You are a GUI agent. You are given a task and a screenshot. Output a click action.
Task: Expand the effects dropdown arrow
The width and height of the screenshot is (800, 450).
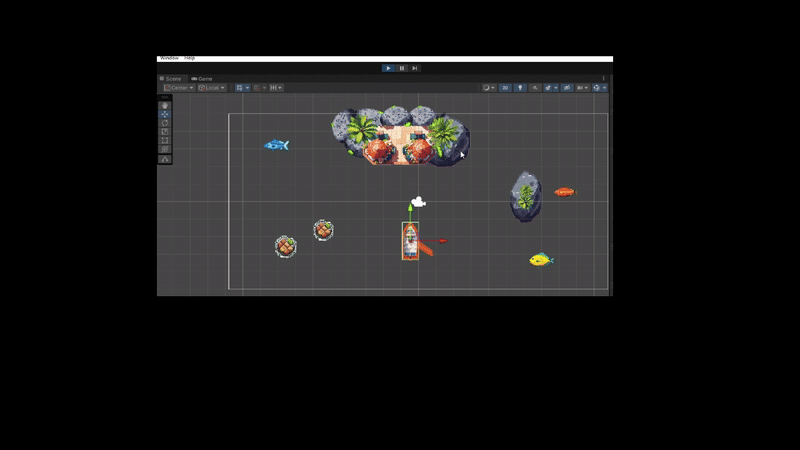[x=556, y=88]
